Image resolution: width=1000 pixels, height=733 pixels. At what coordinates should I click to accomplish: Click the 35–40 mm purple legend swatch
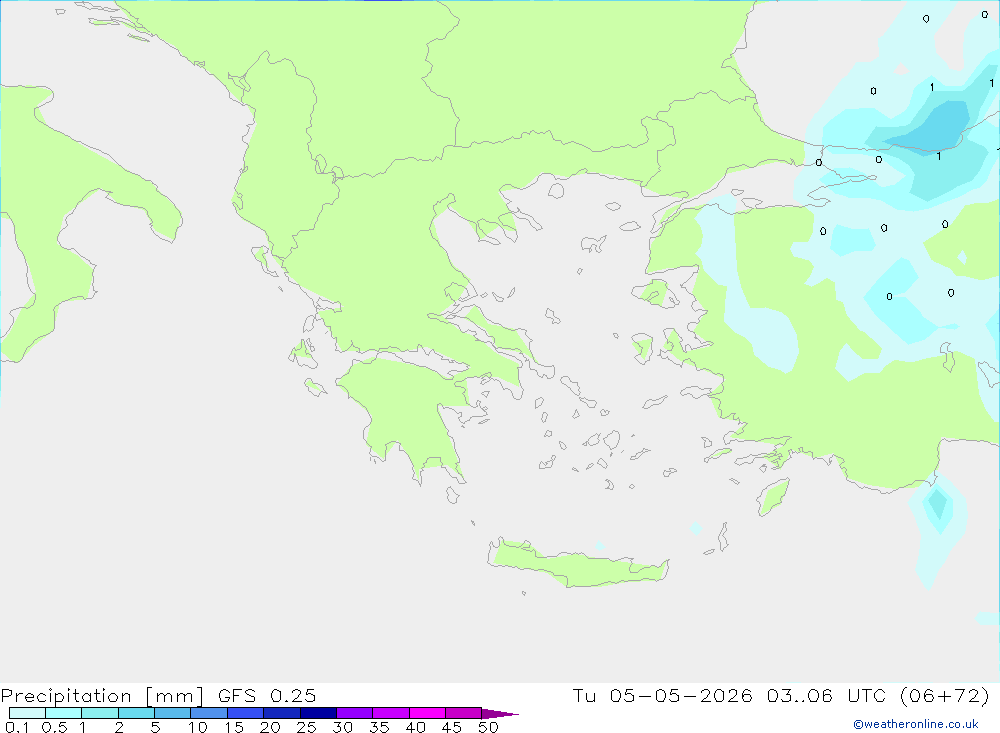pyautogui.click(x=391, y=713)
